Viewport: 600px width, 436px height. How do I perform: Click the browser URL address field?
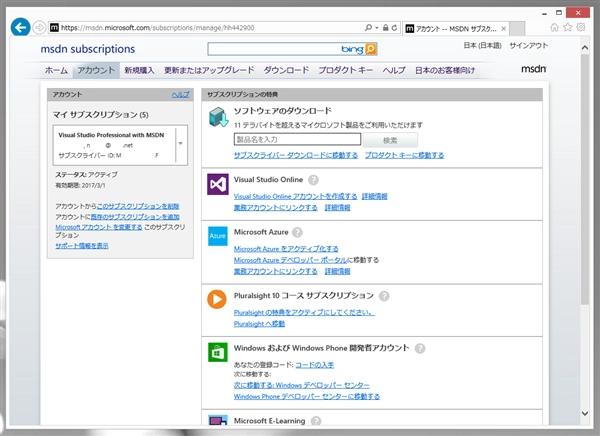click(x=210, y=28)
